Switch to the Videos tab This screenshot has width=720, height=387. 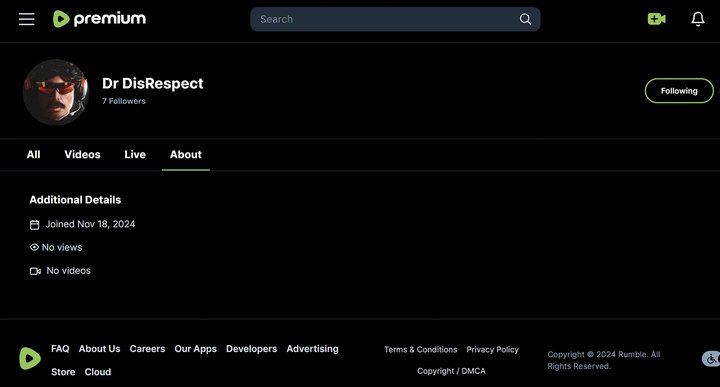pyautogui.click(x=82, y=155)
